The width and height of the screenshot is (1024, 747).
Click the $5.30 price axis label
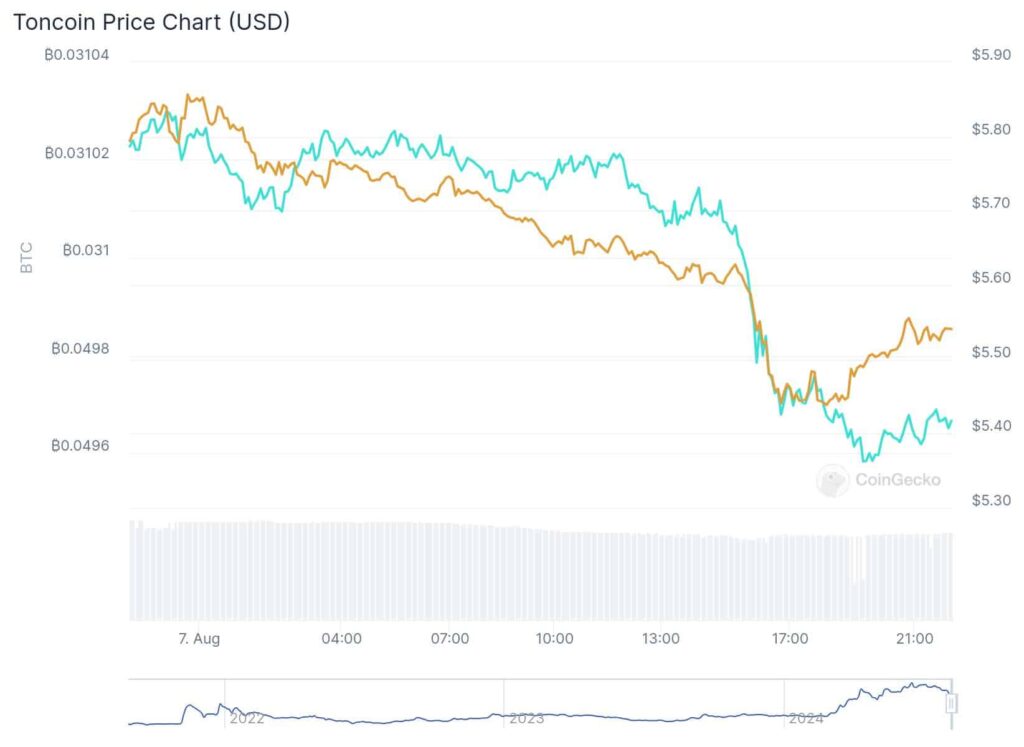pyautogui.click(x=991, y=500)
